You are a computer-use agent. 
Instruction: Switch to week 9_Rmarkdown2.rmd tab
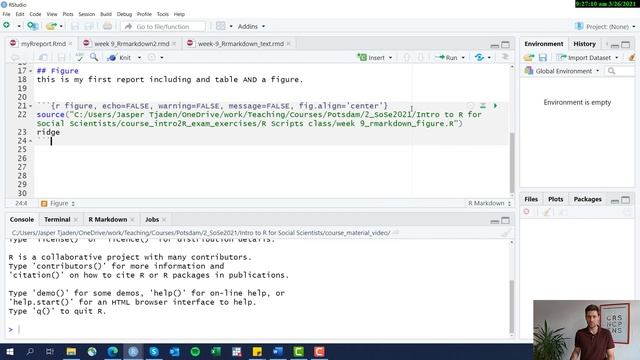click(x=131, y=44)
